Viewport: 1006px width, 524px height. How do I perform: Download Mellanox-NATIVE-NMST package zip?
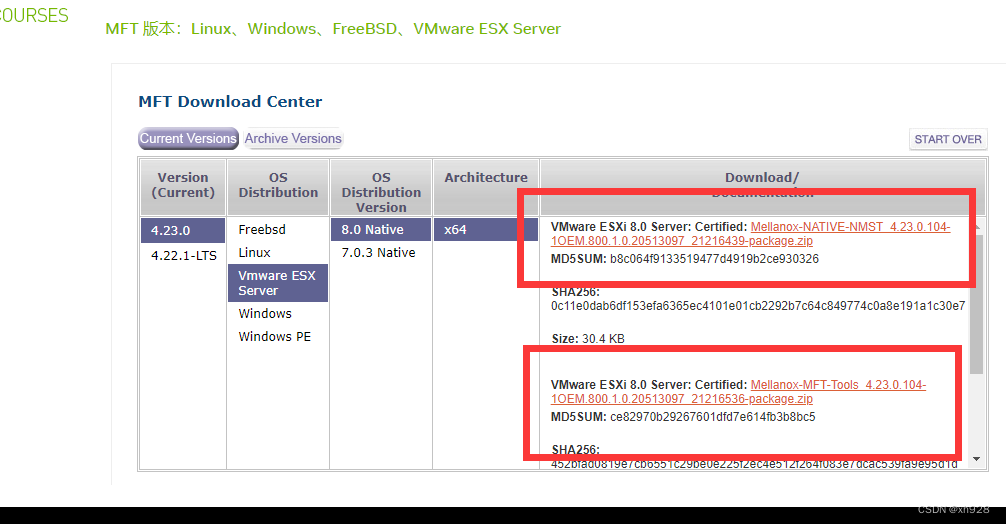point(751,234)
